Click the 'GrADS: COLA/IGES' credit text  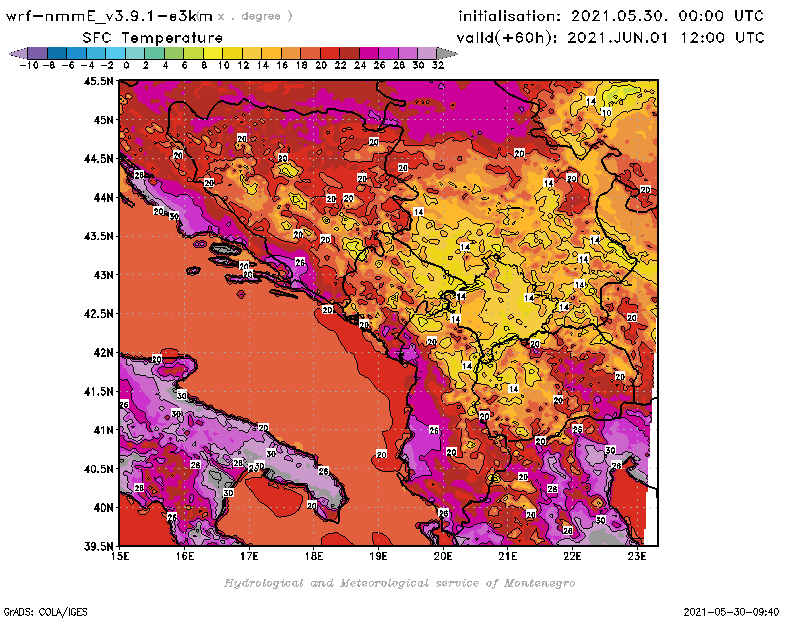pos(45,612)
